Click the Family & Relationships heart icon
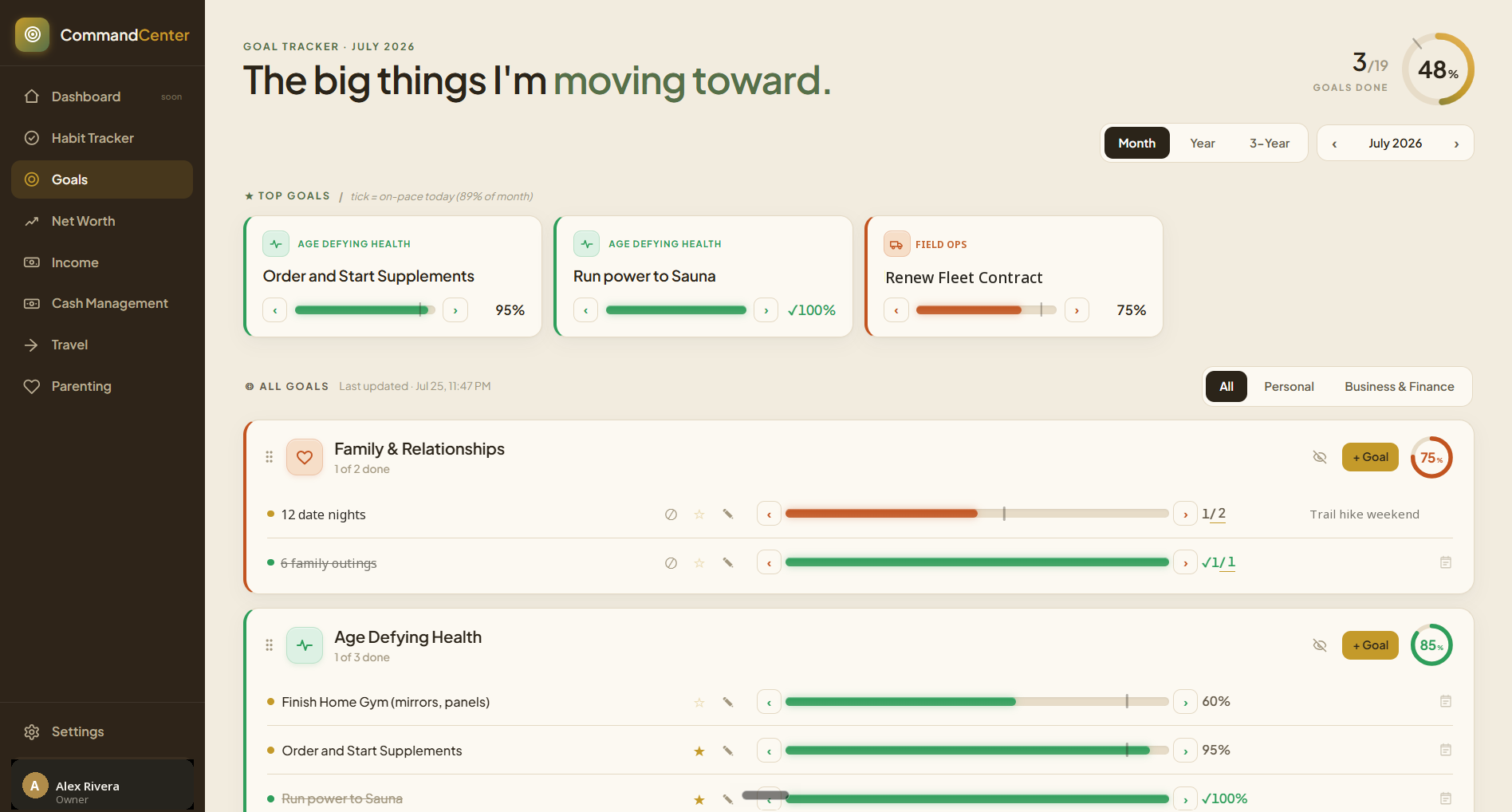 [x=305, y=457]
